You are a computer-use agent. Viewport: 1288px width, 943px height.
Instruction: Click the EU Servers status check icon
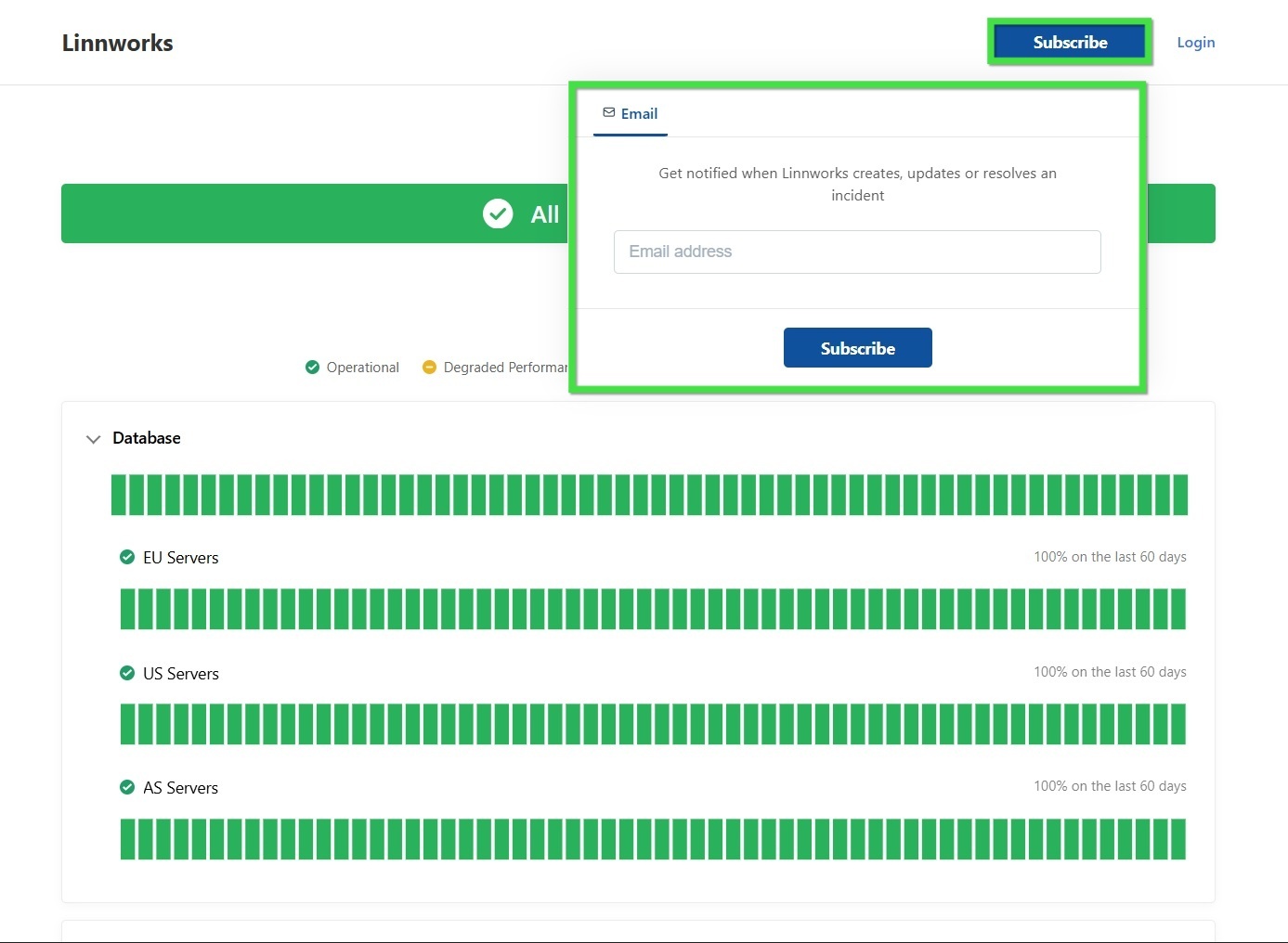click(127, 557)
